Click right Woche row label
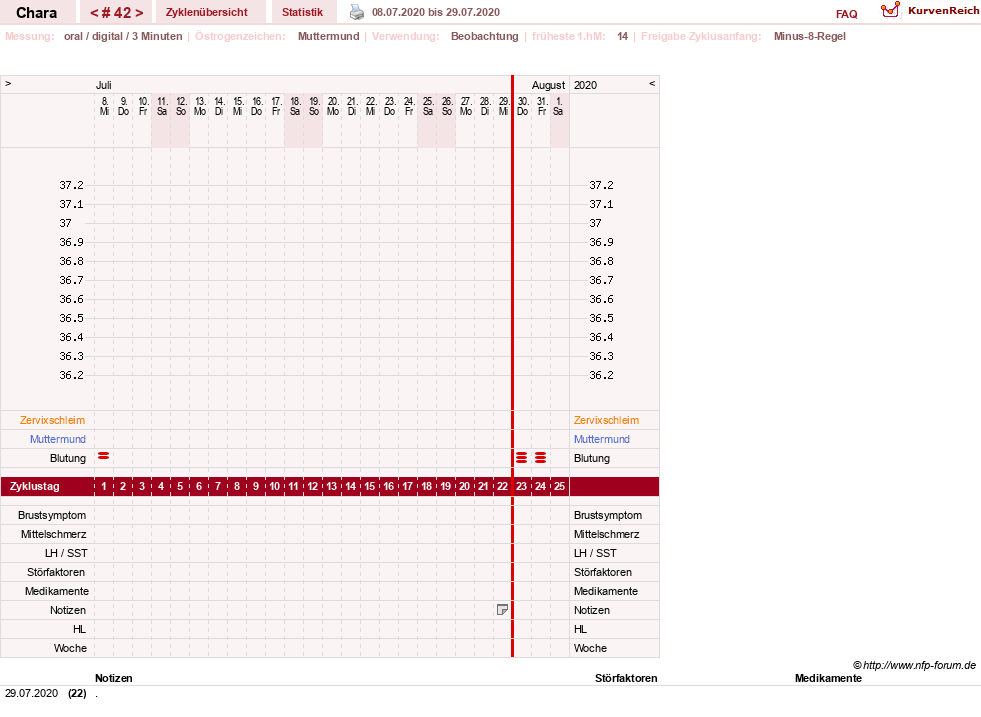Viewport: 981px width, 717px height. (590, 648)
